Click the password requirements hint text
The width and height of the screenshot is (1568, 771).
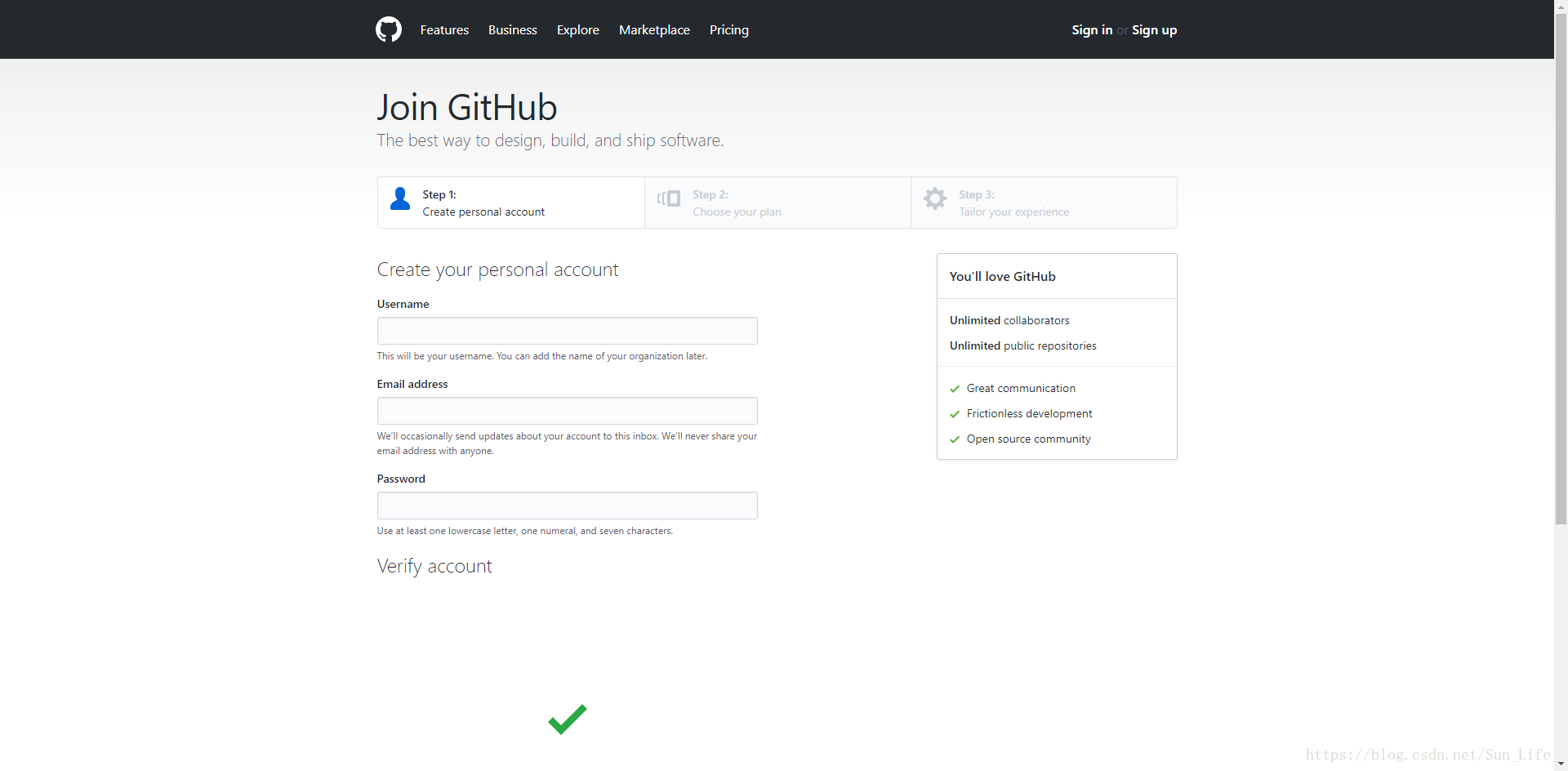525,531
